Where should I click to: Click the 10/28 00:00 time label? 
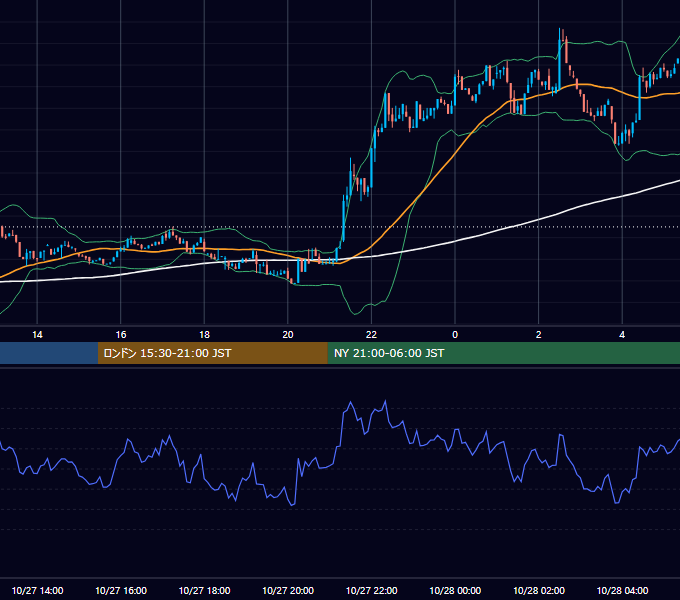click(455, 590)
